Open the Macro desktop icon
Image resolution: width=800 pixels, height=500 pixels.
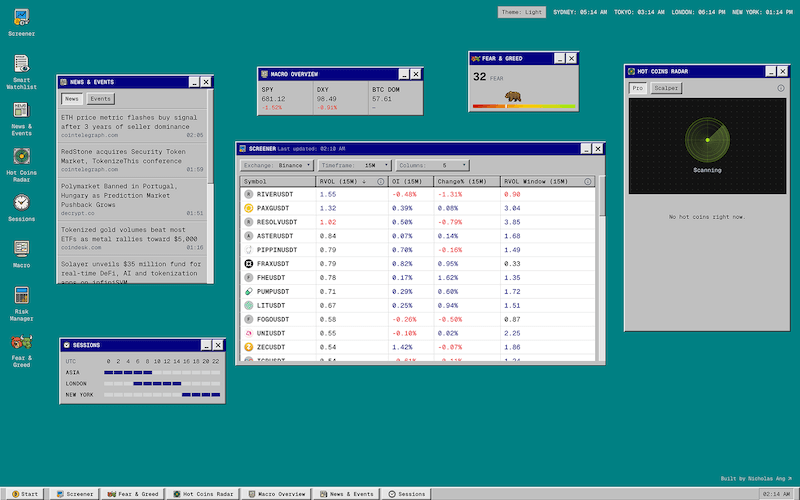[x=21, y=248]
